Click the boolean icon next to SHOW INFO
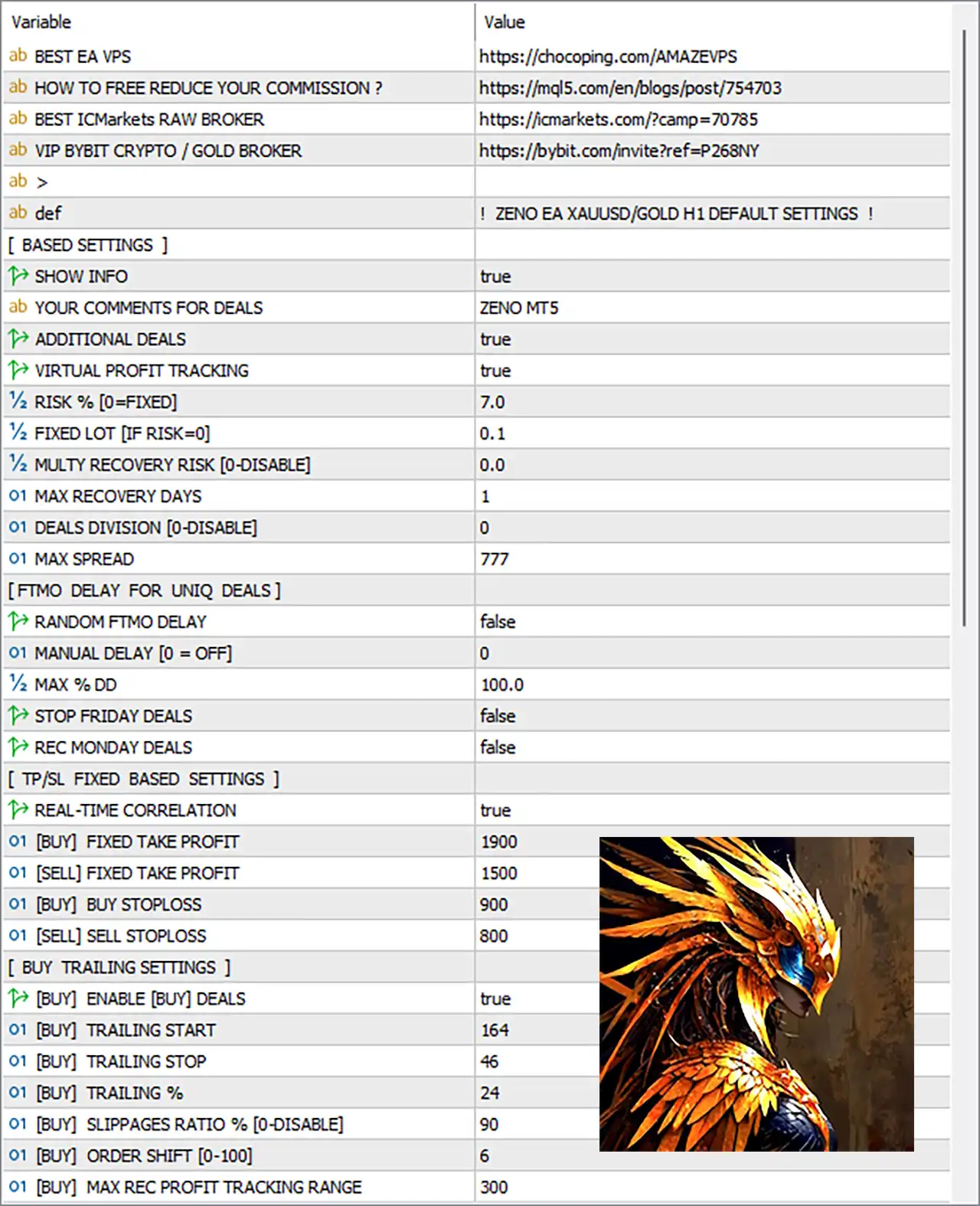The width and height of the screenshot is (980, 1206). click(x=18, y=276)
